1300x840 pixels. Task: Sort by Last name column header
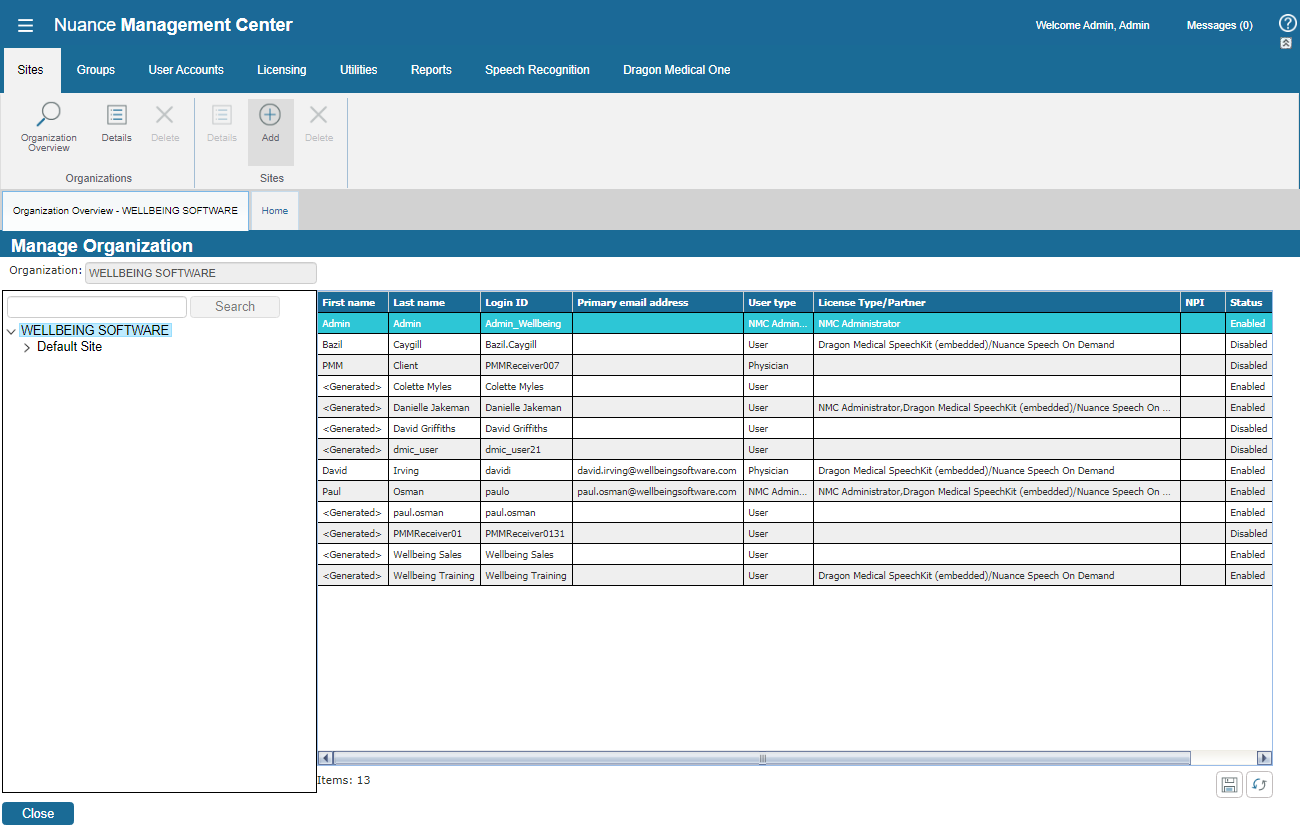point(434,302)
